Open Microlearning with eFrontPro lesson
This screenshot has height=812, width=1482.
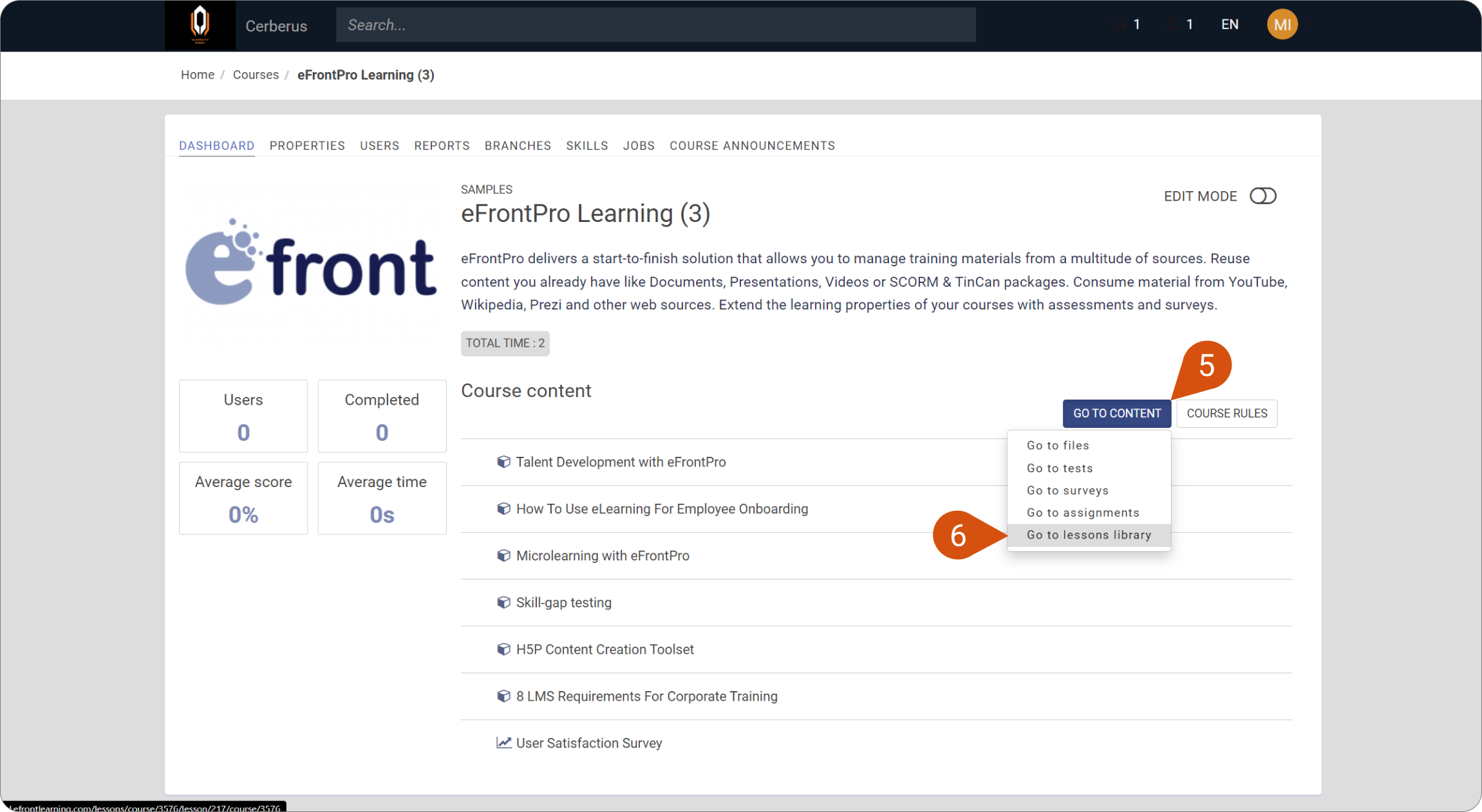(603, 555)
